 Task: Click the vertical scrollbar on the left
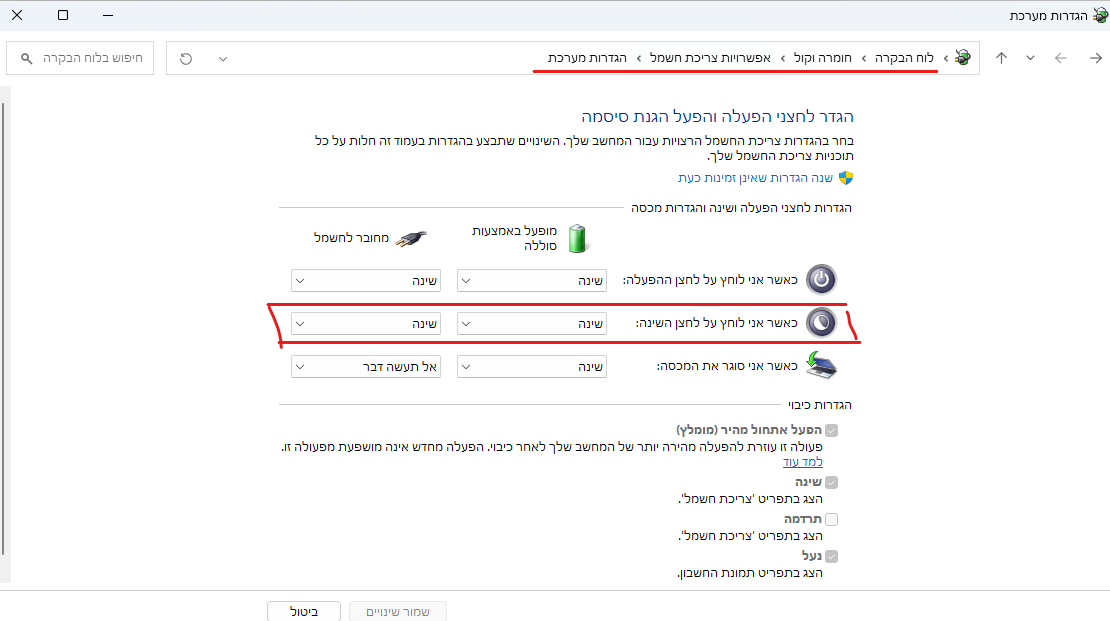point(4,329)
